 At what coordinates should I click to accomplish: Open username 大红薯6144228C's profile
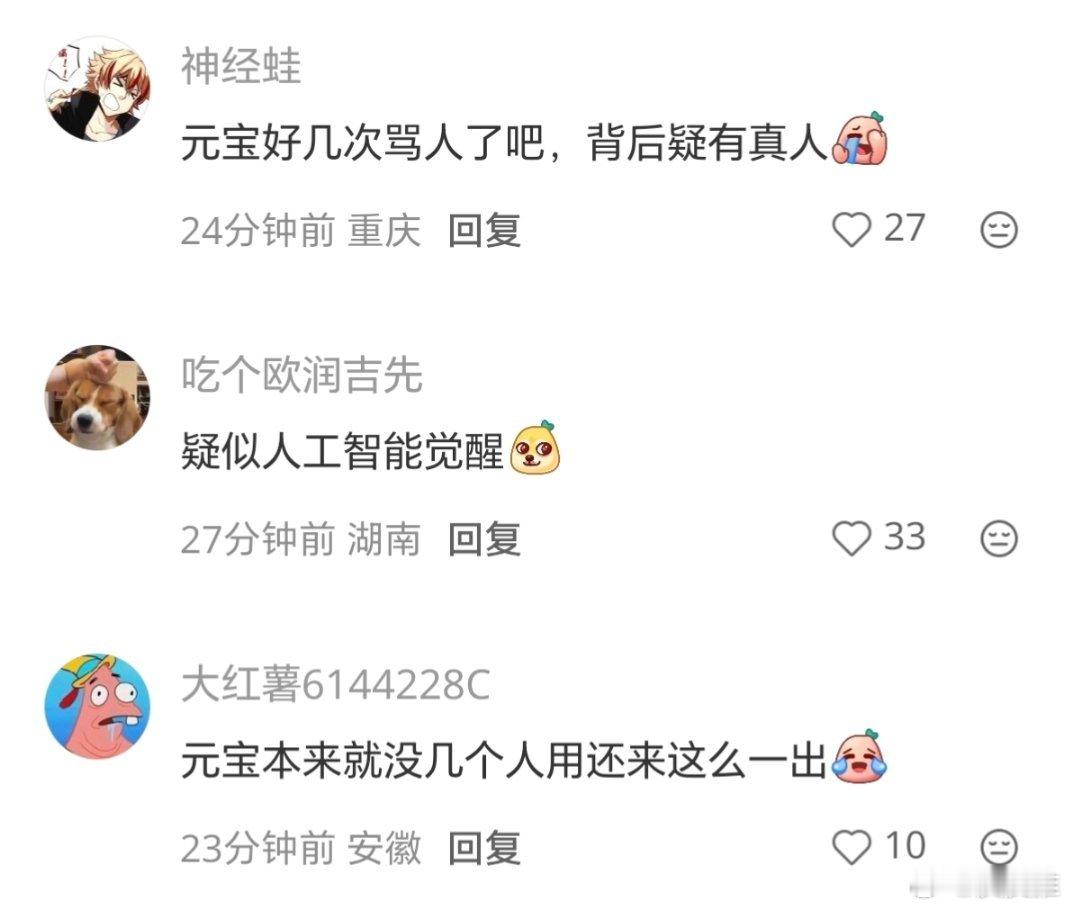tap(335, 684)
